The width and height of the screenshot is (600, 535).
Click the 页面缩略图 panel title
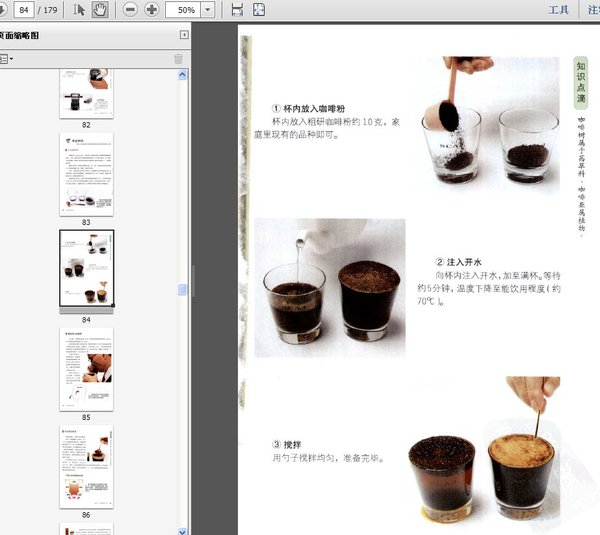(x=19, y=35)
